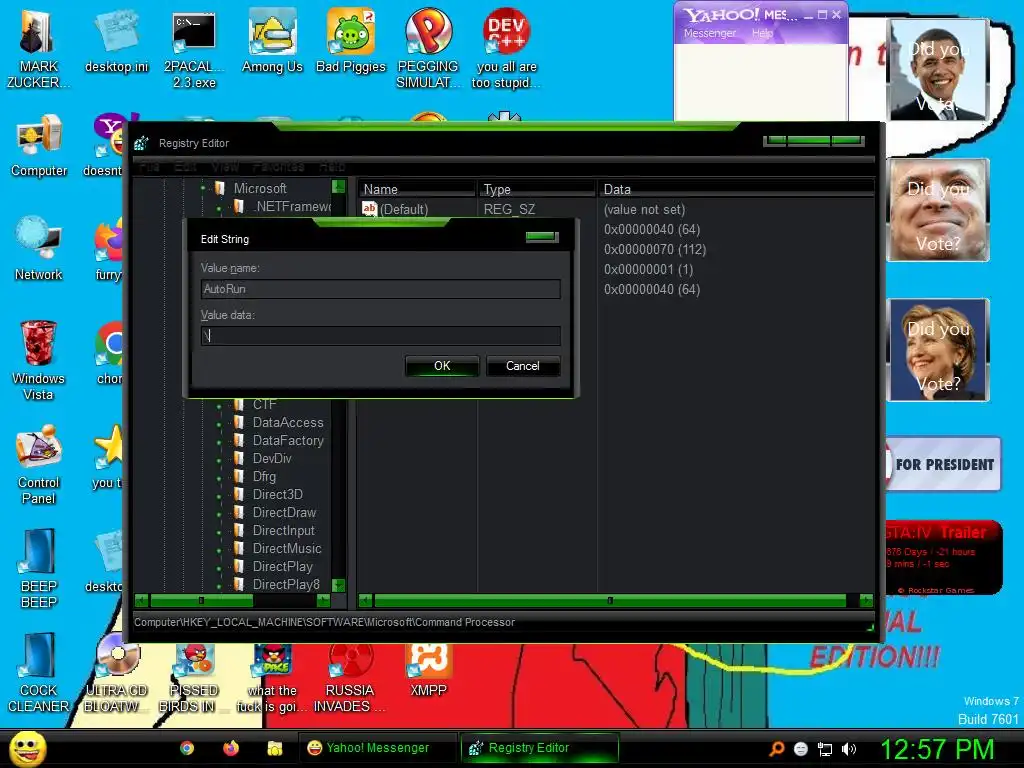Open Yahoo Messenger's Messenger menu
The image size is (1024, 768).
(x=710, y=33)
